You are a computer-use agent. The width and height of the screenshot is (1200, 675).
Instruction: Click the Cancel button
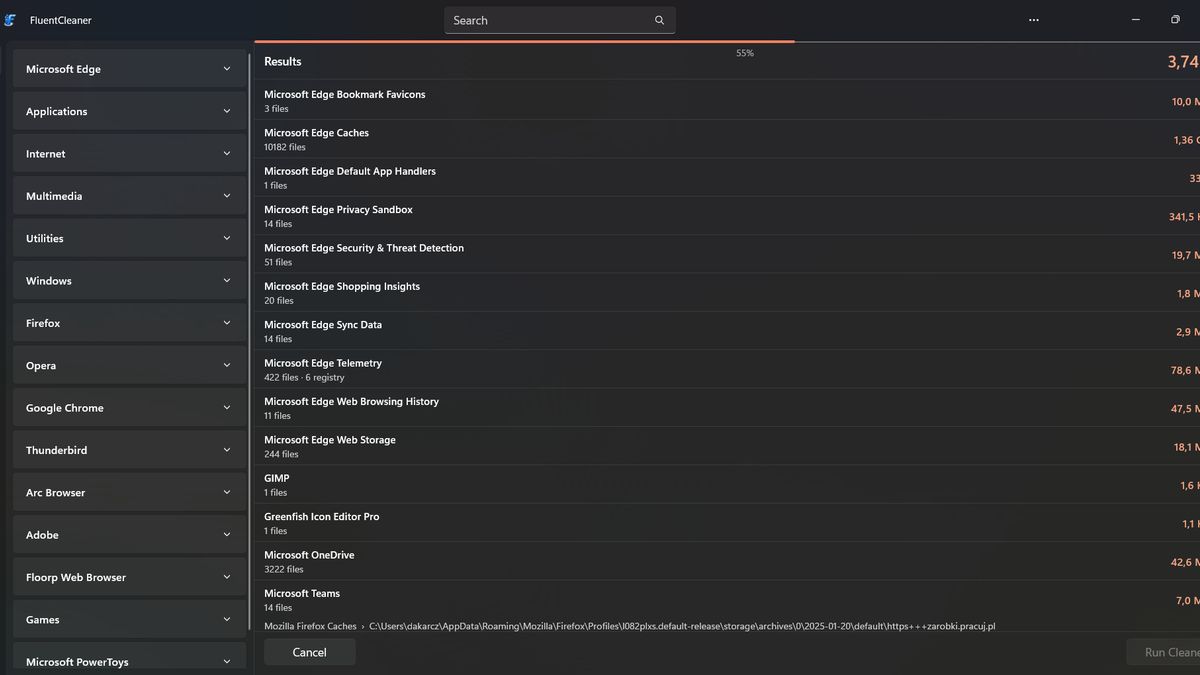tap(309, 652)
